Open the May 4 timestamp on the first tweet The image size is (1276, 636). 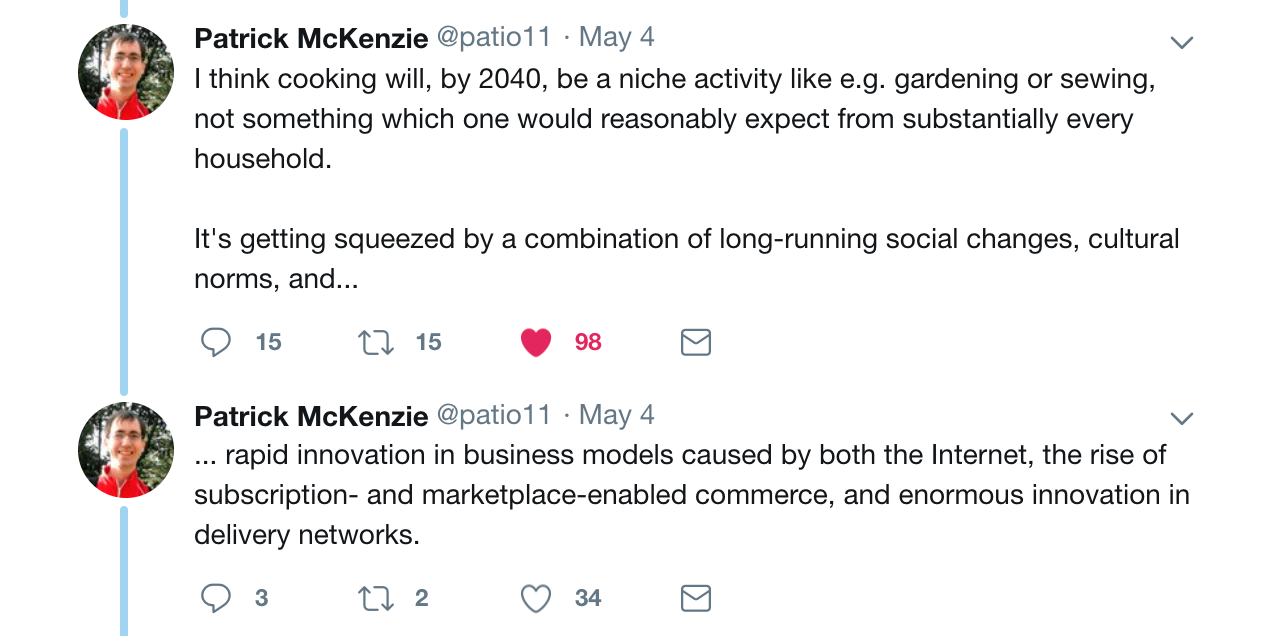[617, 36]
